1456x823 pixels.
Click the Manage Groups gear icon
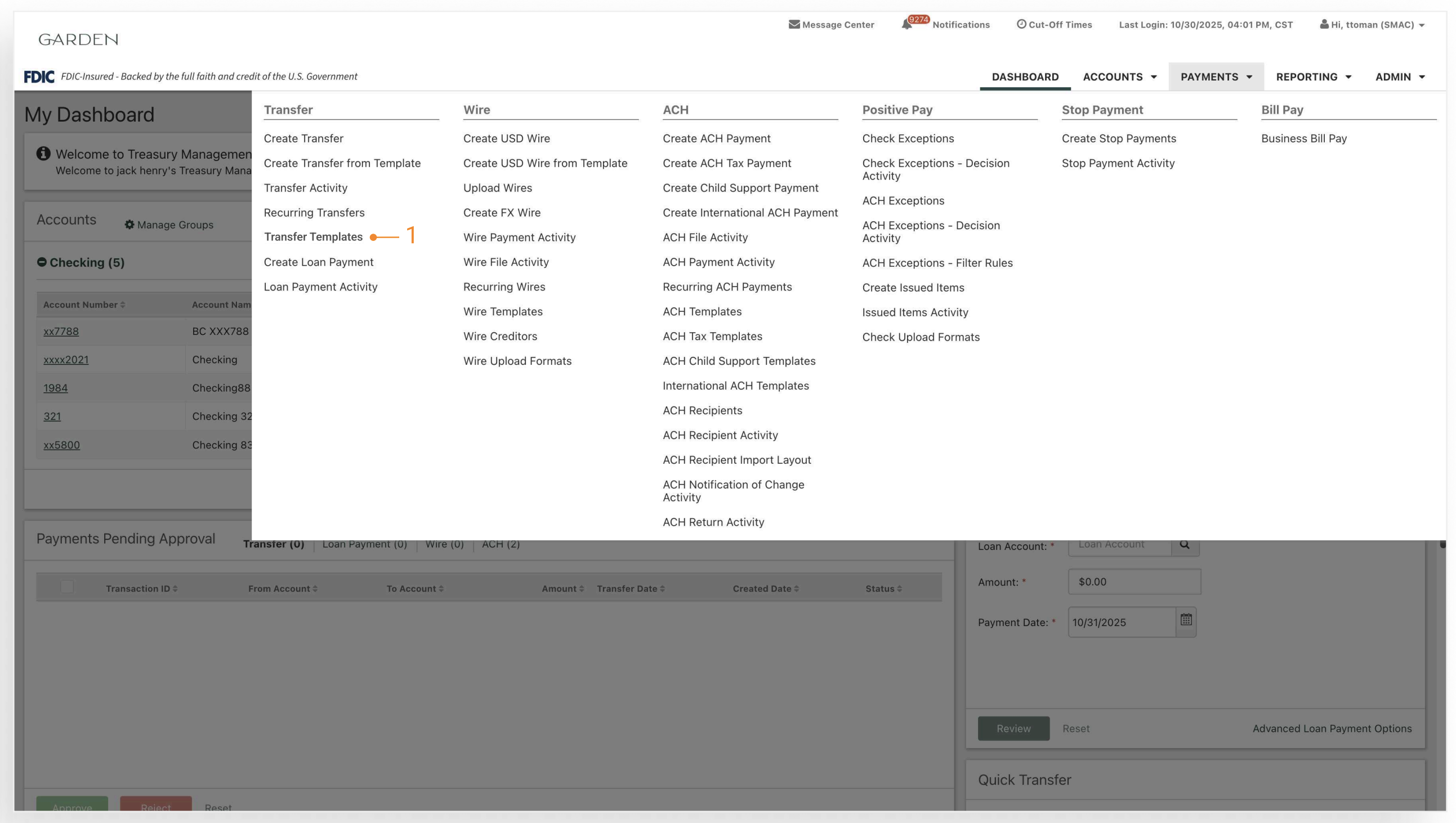coord(129,225)
